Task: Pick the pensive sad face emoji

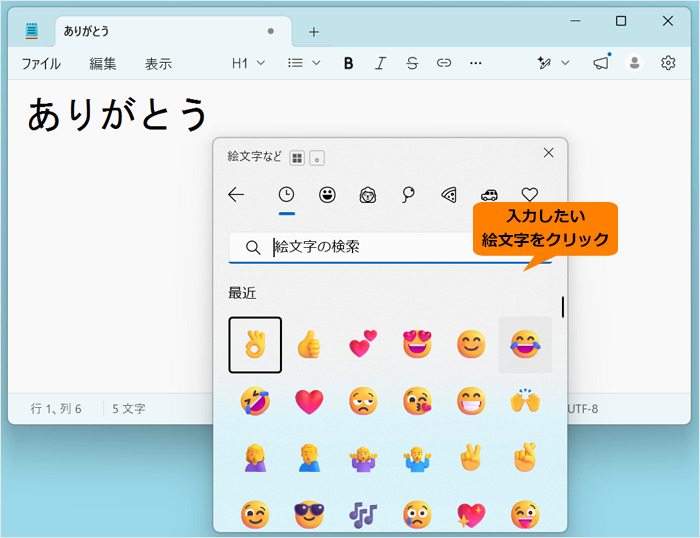Action: [363, 401]
